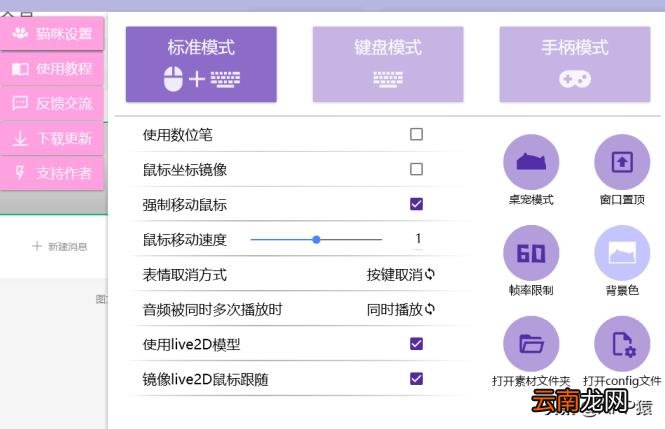Click the book icon beside 使用教程
Image resolution: width=665 pixels, height=429 pixels.
click(20, 69)
